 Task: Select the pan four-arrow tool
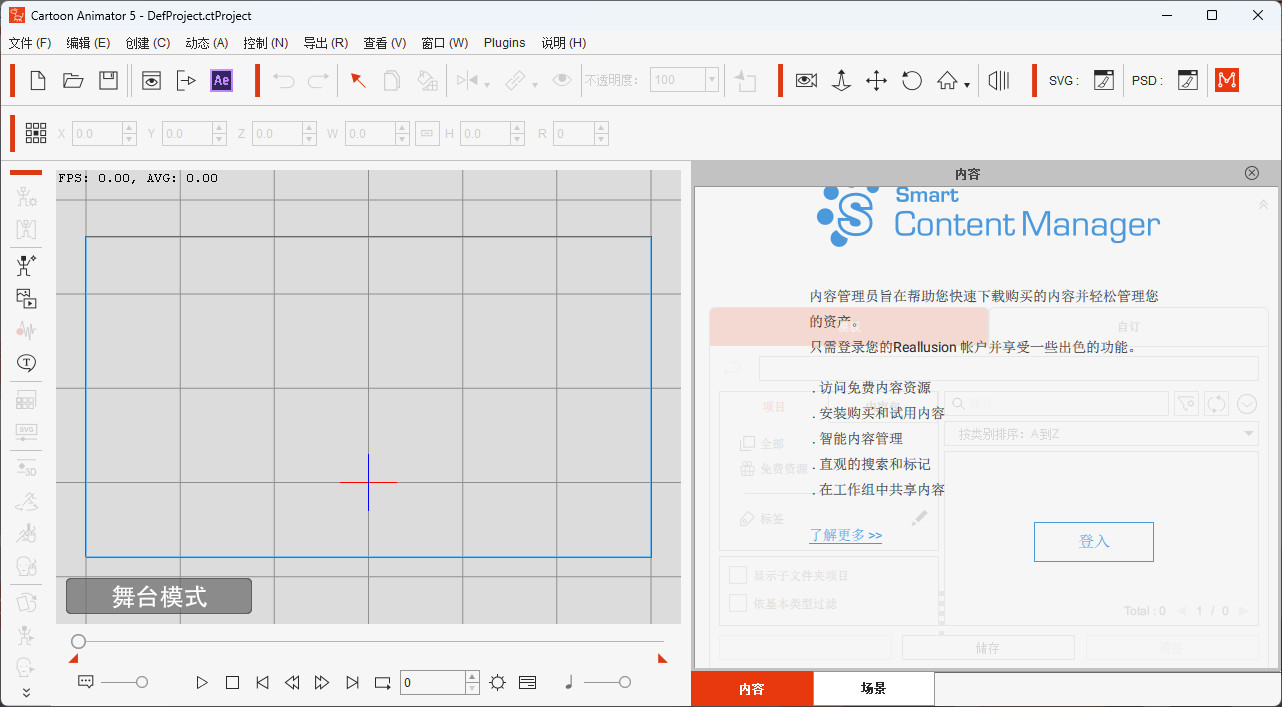(876, 81)
